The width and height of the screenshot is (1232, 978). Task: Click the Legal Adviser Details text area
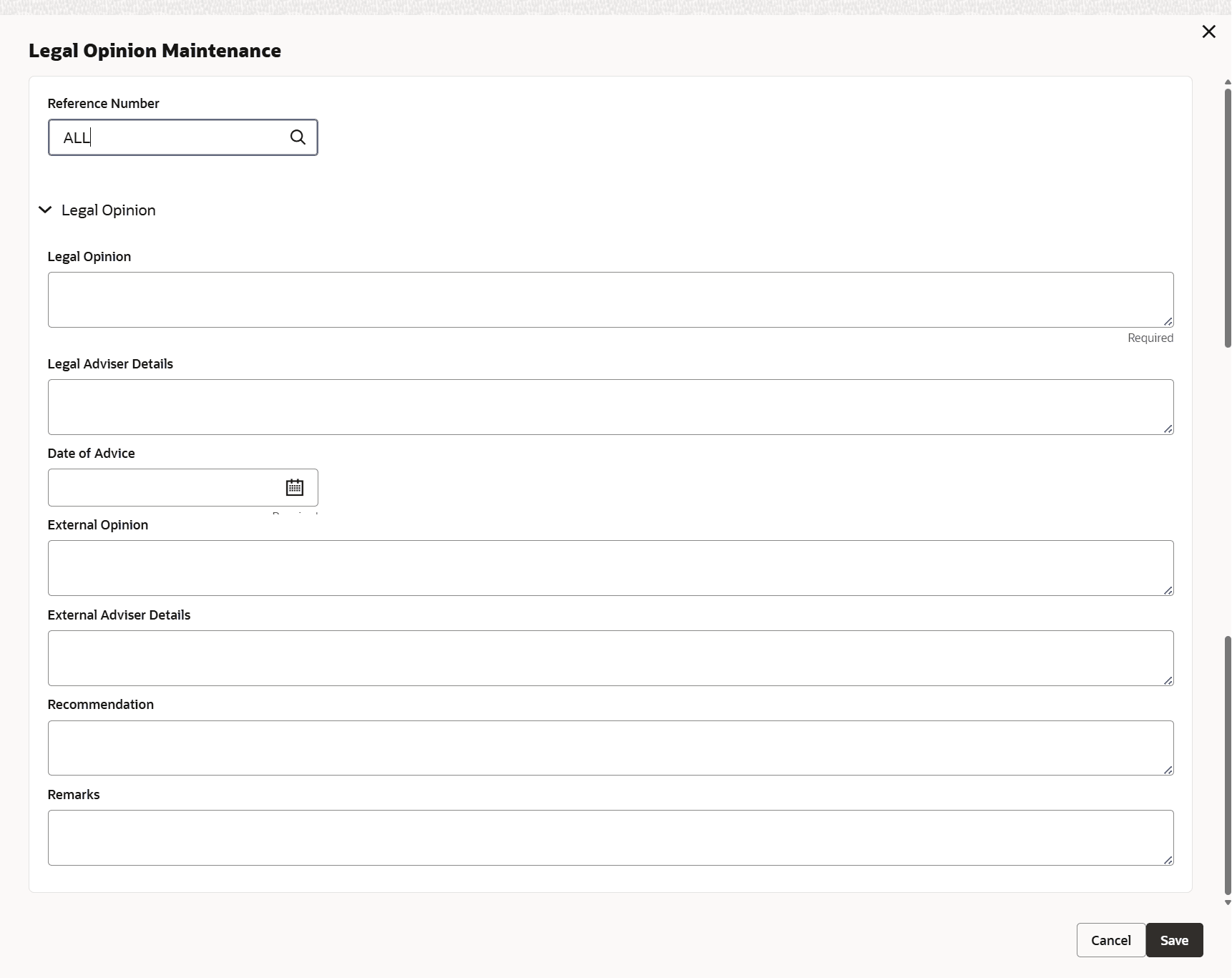(610, 407)
